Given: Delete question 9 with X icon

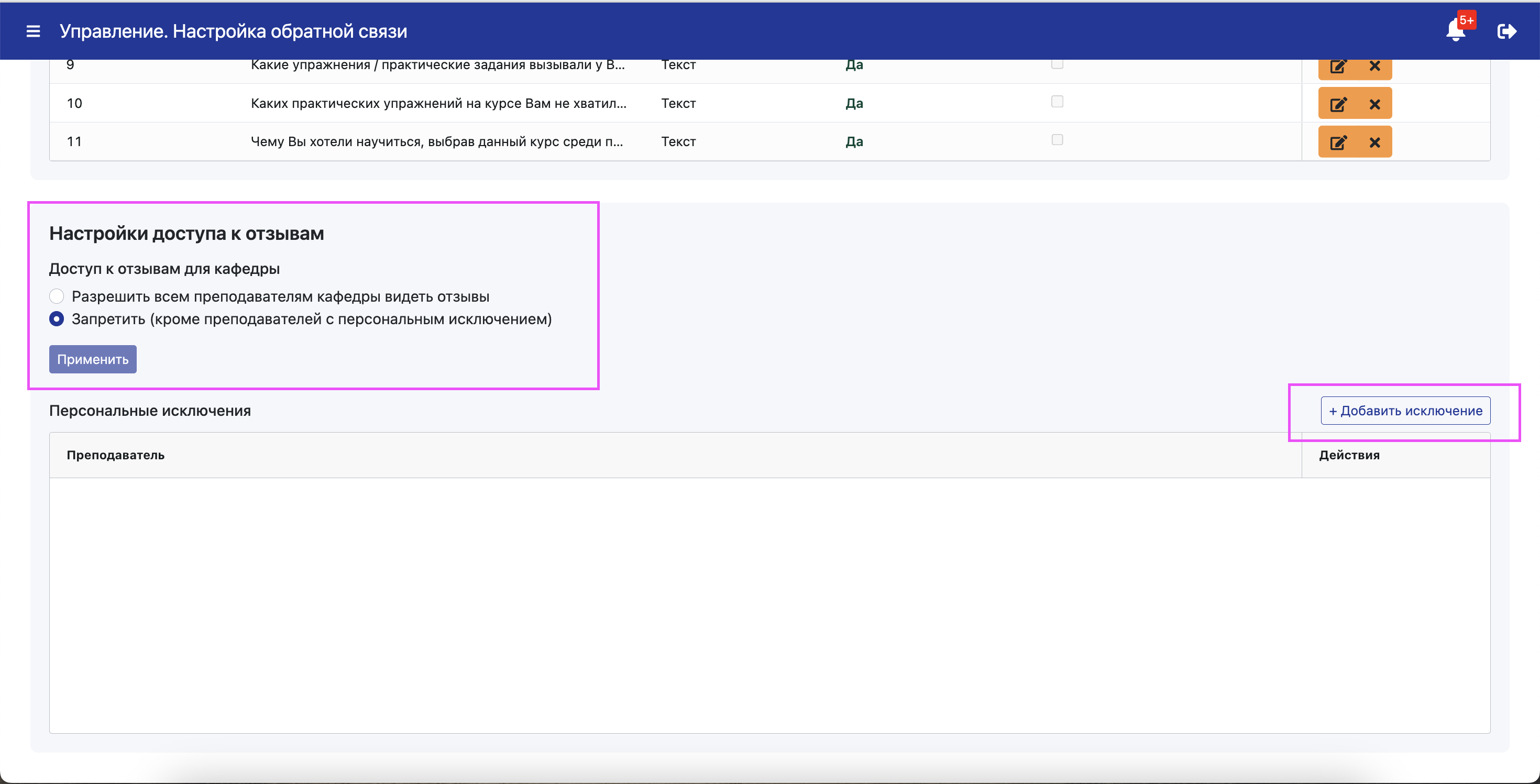Looking at the screenshot, I should tap(1374, 67).
